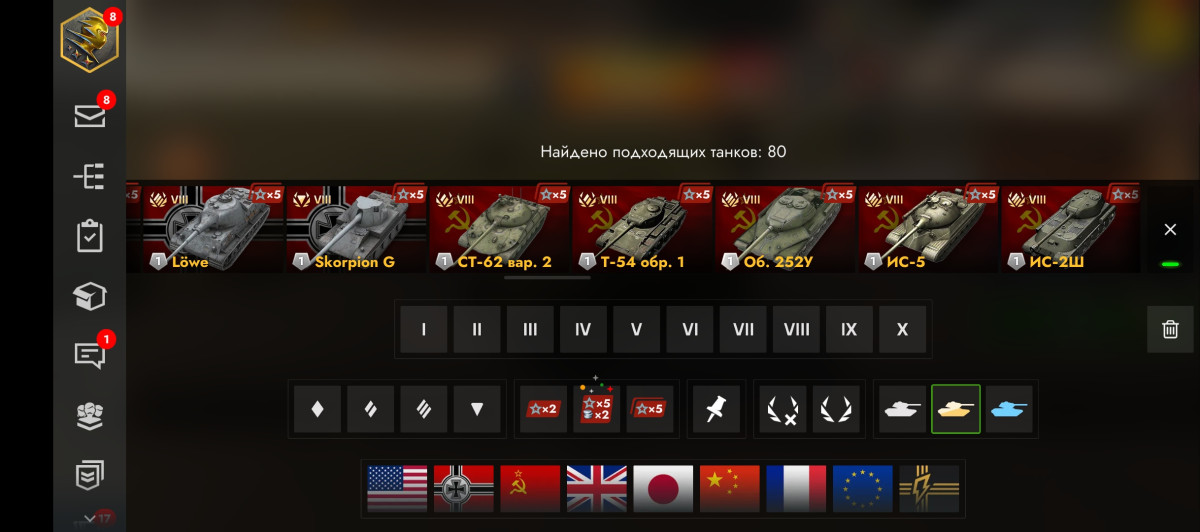Toggle the German nation flag filter
This screenshot has width=1200, height=532.
tap(464, 489)
